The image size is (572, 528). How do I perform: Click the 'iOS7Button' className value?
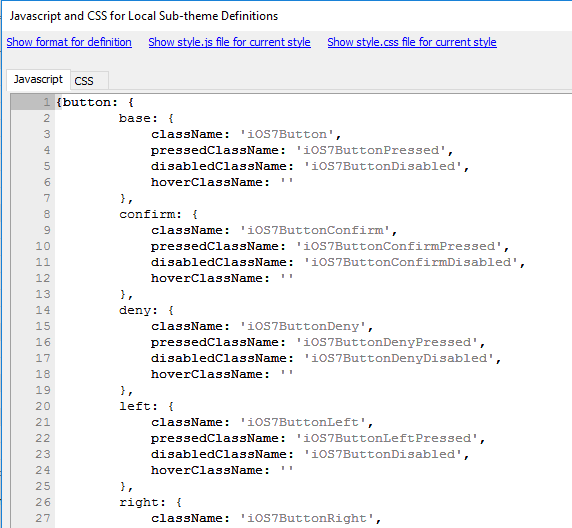pyautogui.click(x=287, y=134)
